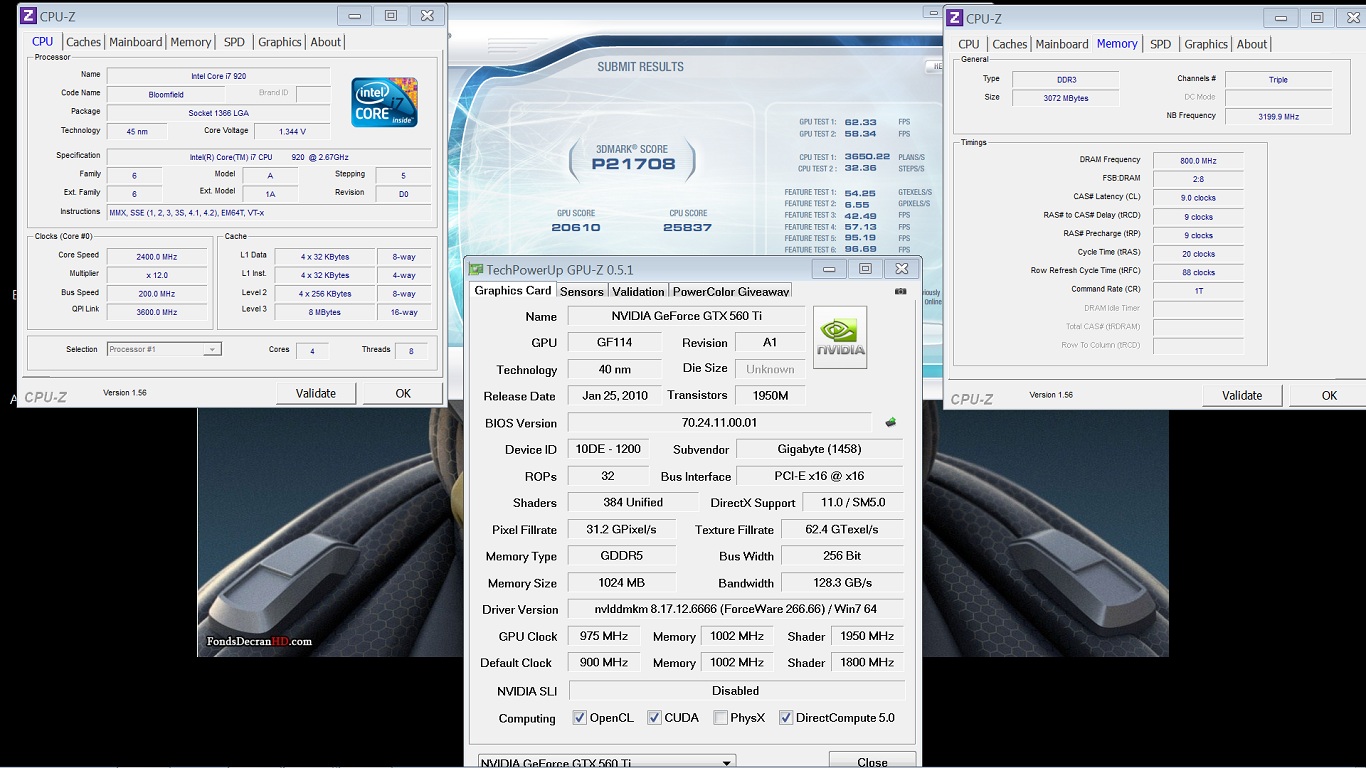Select the Graphics Card tab in GPU-Z

[513, 290]
